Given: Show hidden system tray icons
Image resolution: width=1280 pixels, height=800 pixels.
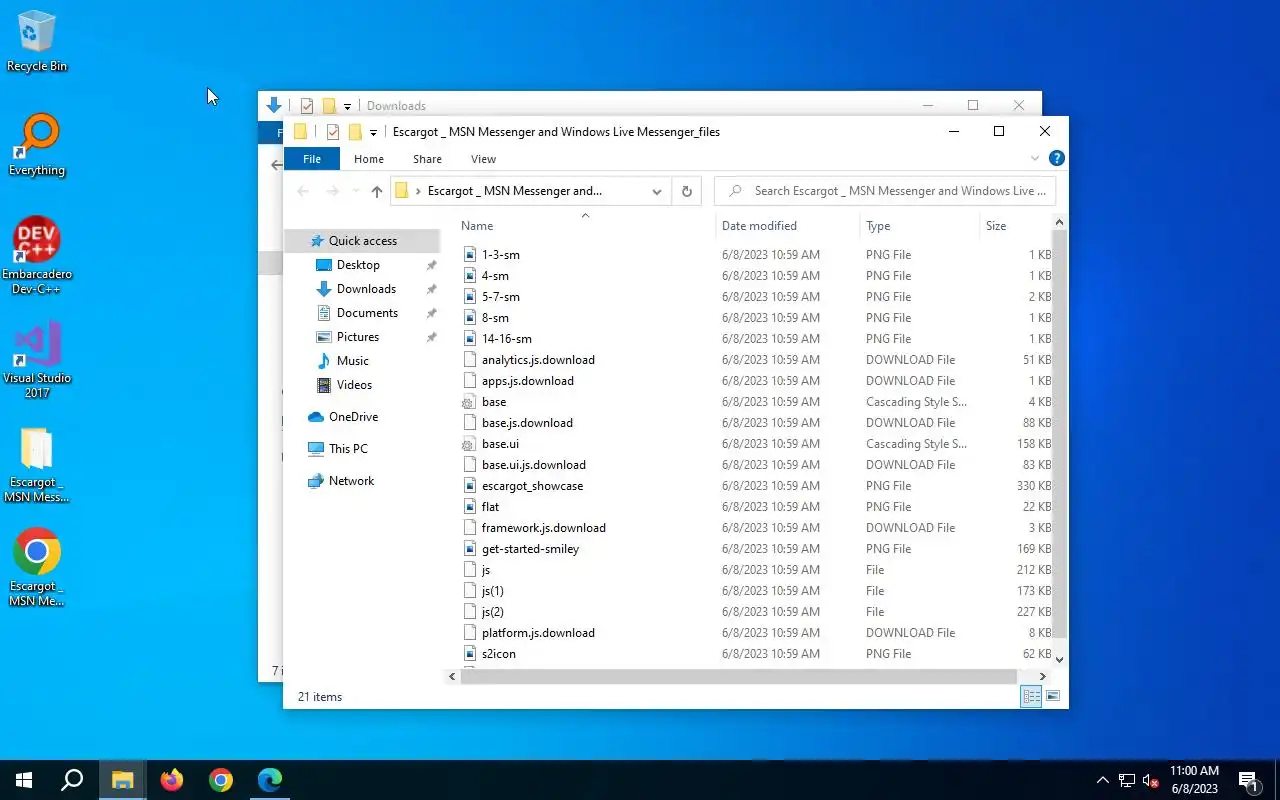Looking at the screenshot, I should pos(1103,780).
